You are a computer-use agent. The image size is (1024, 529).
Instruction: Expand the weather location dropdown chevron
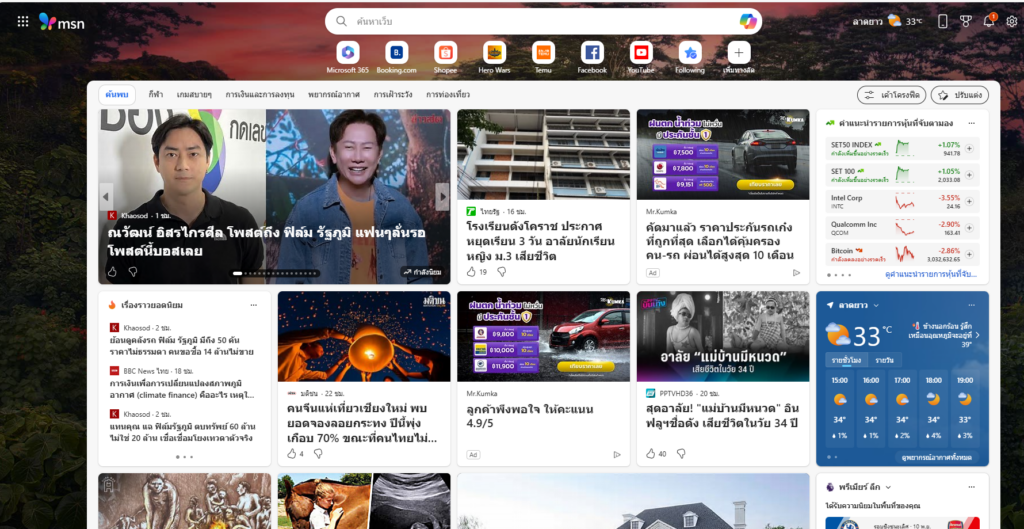(x=876, y=305)
